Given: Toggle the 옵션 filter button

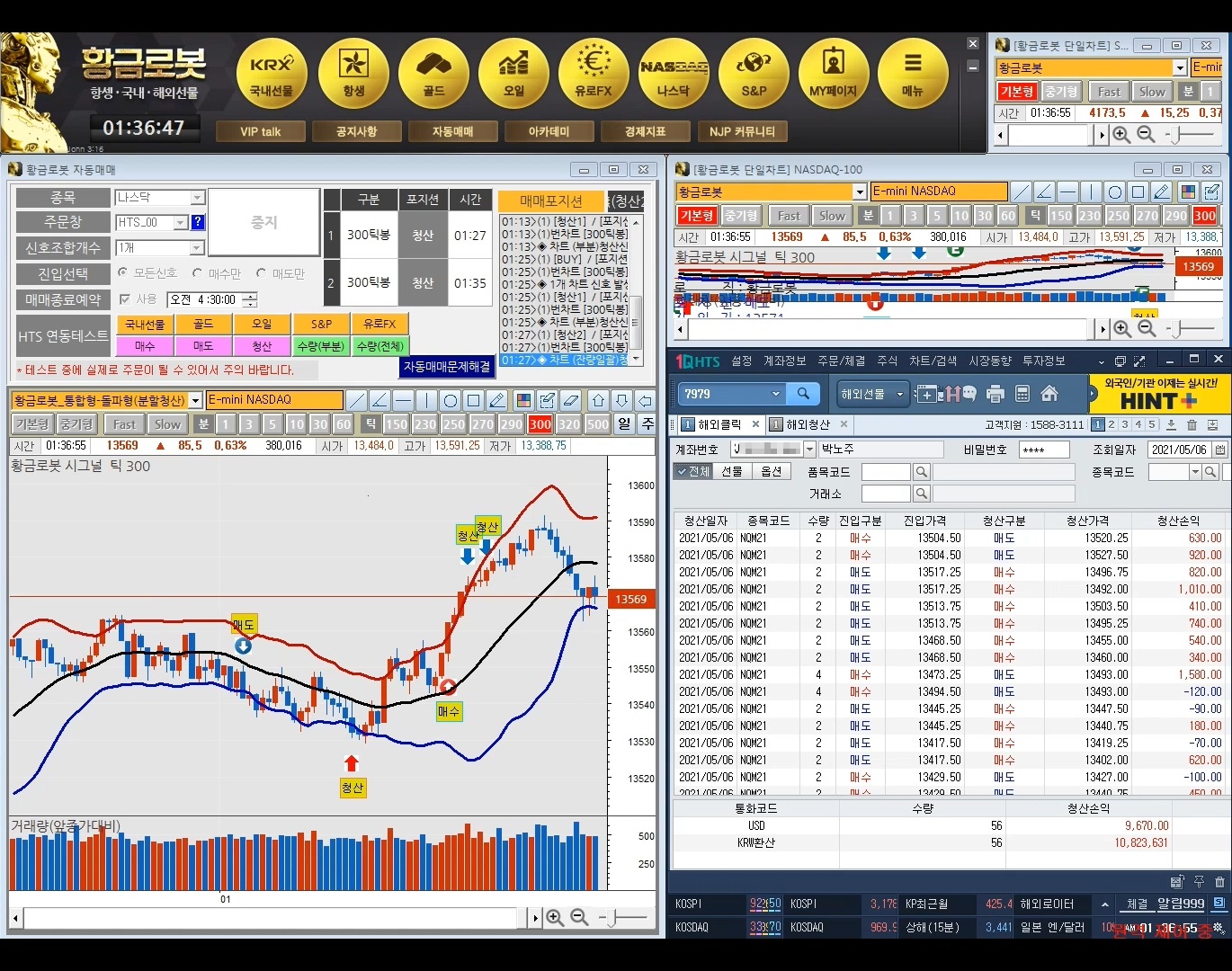Looking at the screenshot, I should tap(771, 471).
